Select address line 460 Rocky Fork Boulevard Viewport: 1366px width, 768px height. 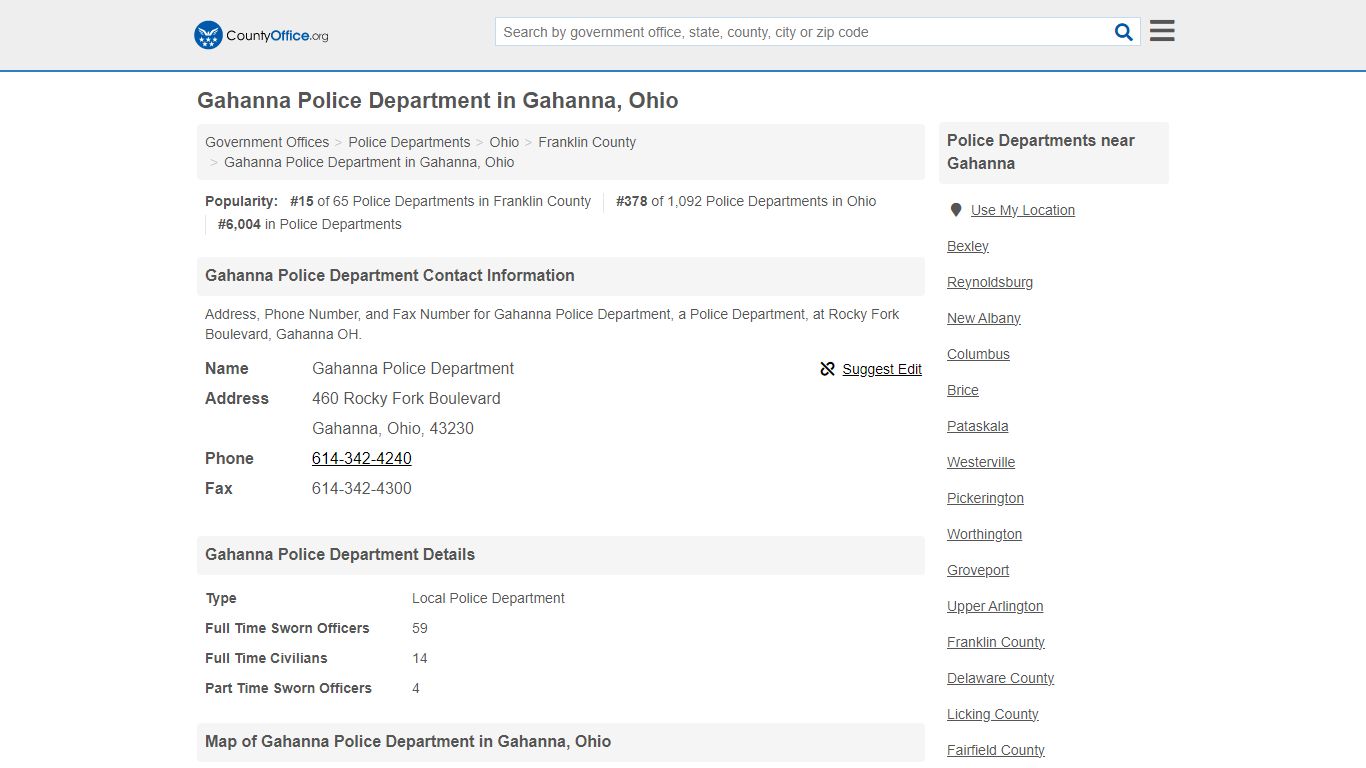point(406,398)
